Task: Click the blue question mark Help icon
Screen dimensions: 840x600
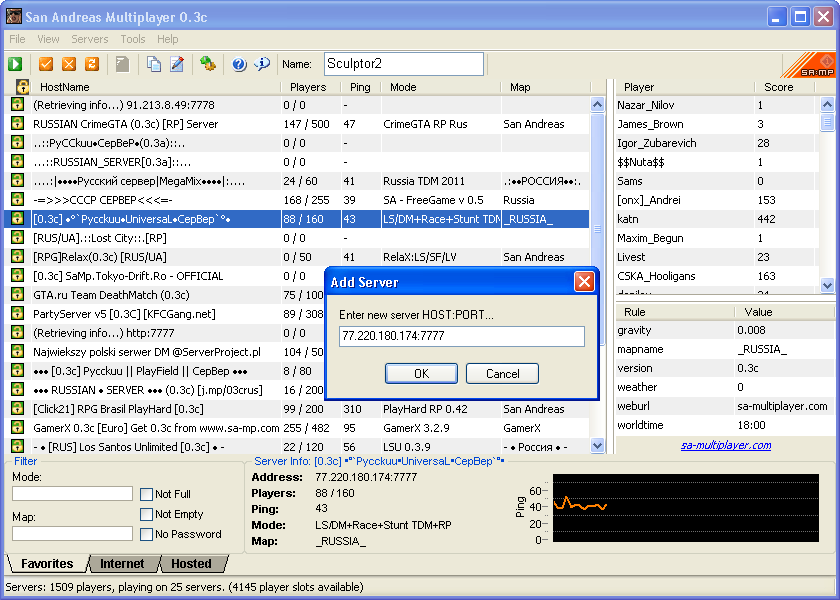Action: click(x=239, y=64)
